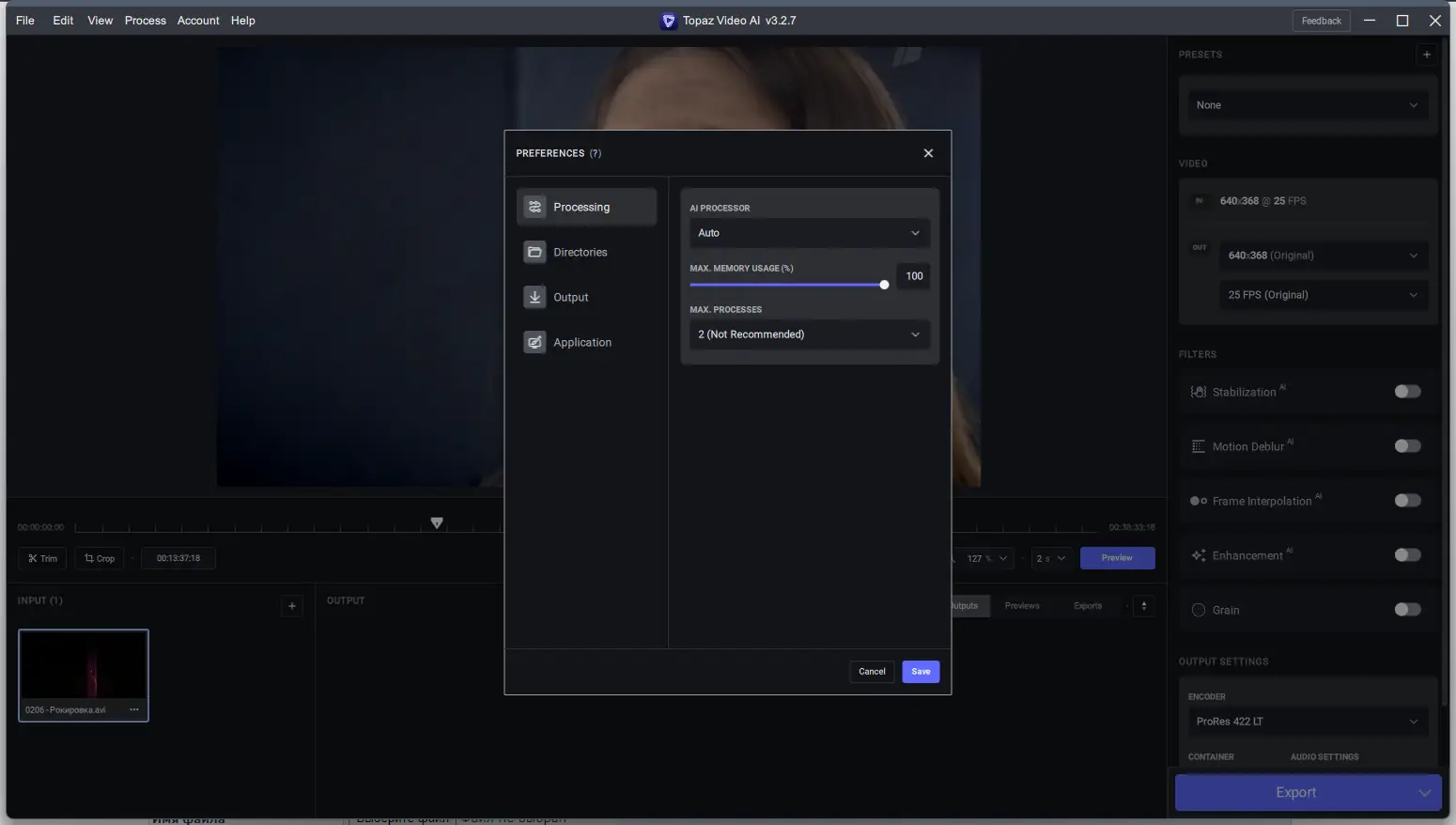Click the Crop tool button

[100, 558]
